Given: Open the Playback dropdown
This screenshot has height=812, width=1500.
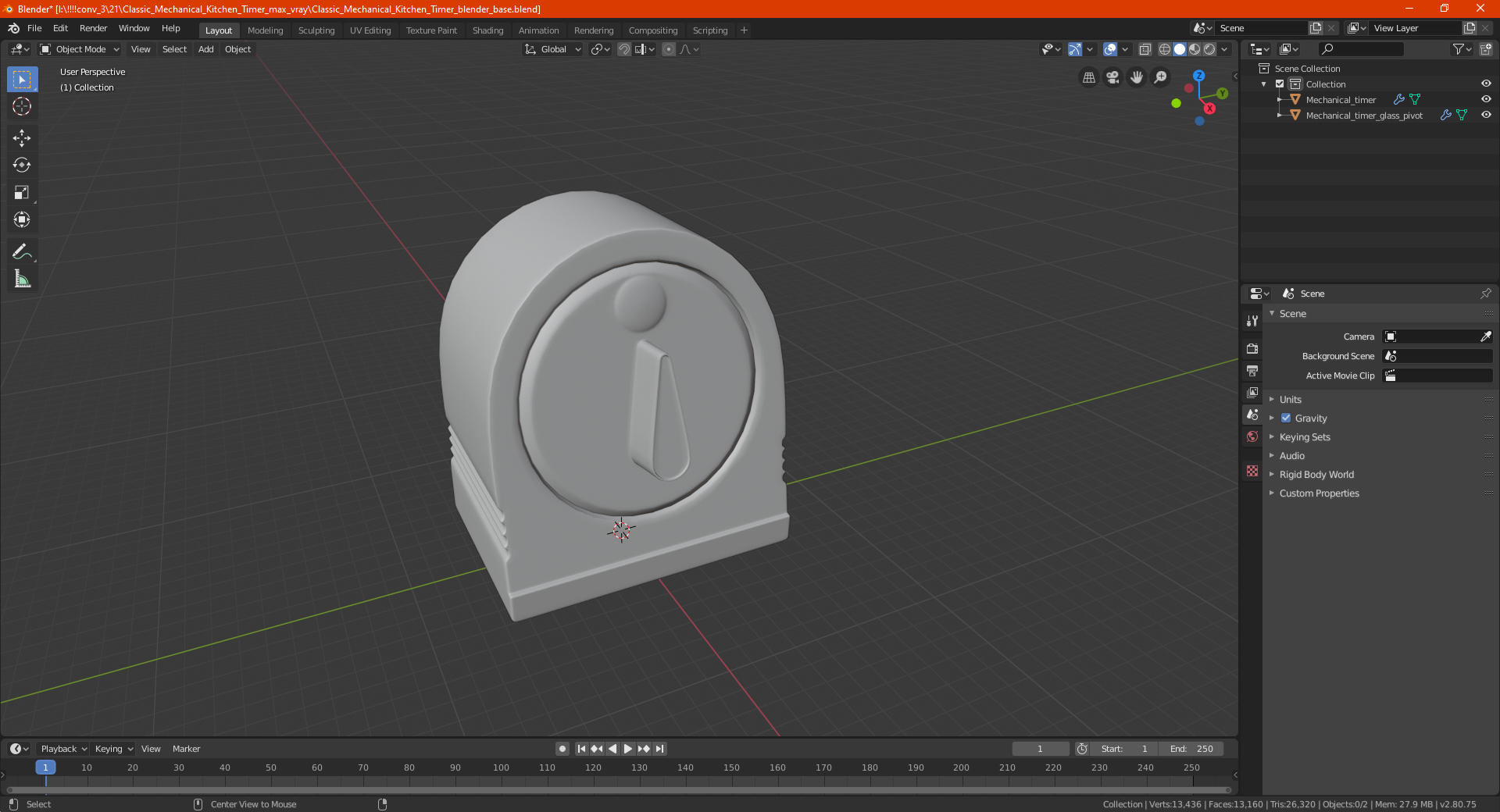Looking at the screenshot, I should click(x=63, y=749).
